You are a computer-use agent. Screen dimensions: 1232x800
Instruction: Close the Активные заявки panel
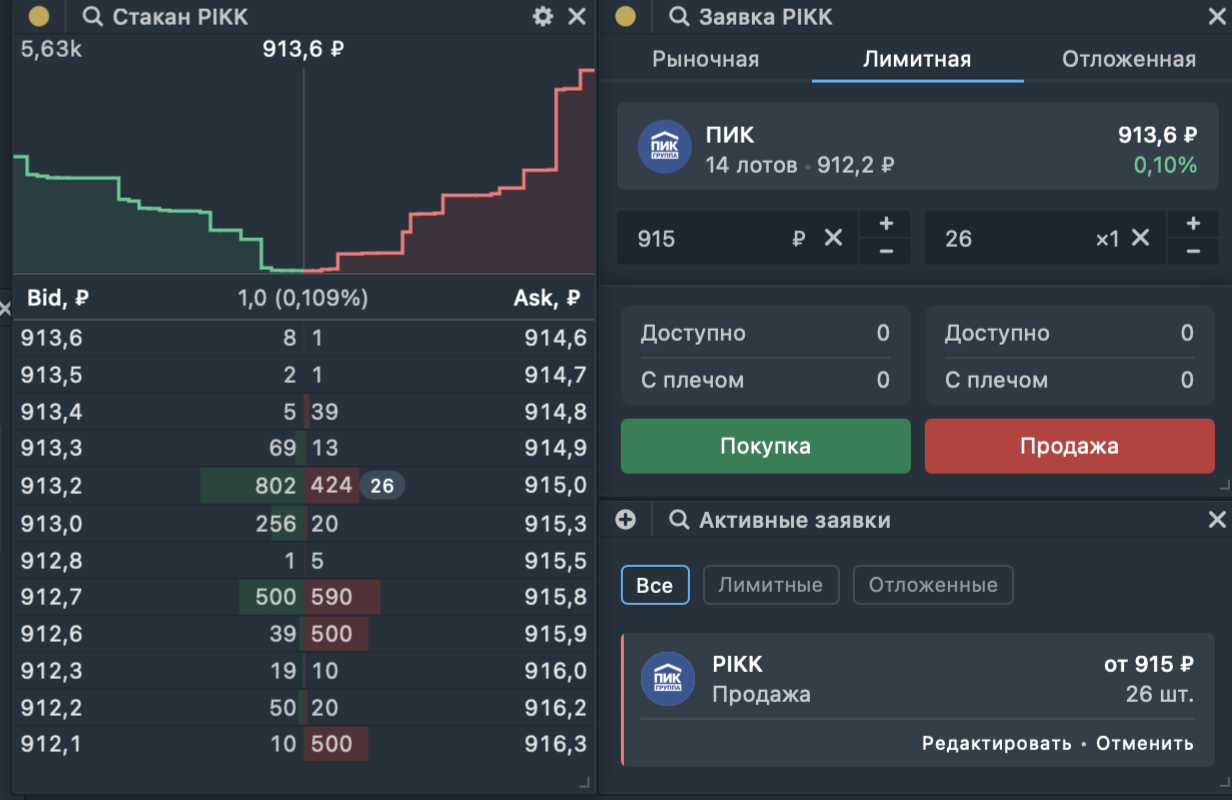point(1217,519)
